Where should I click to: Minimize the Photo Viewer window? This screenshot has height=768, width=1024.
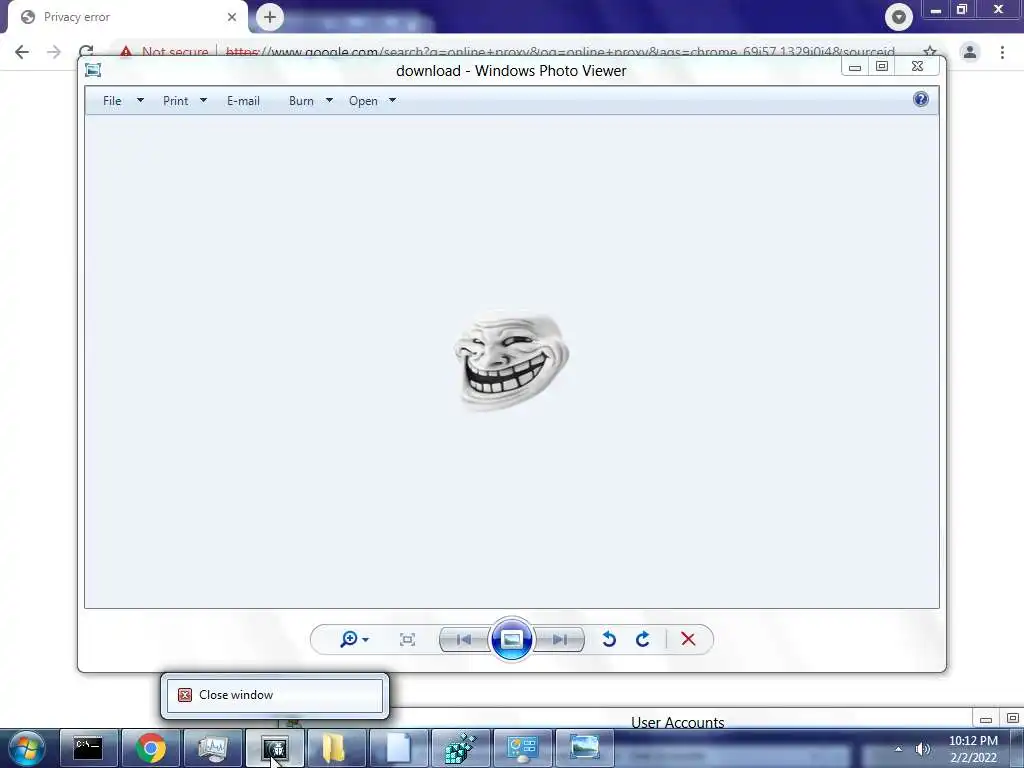pos(855,67)
